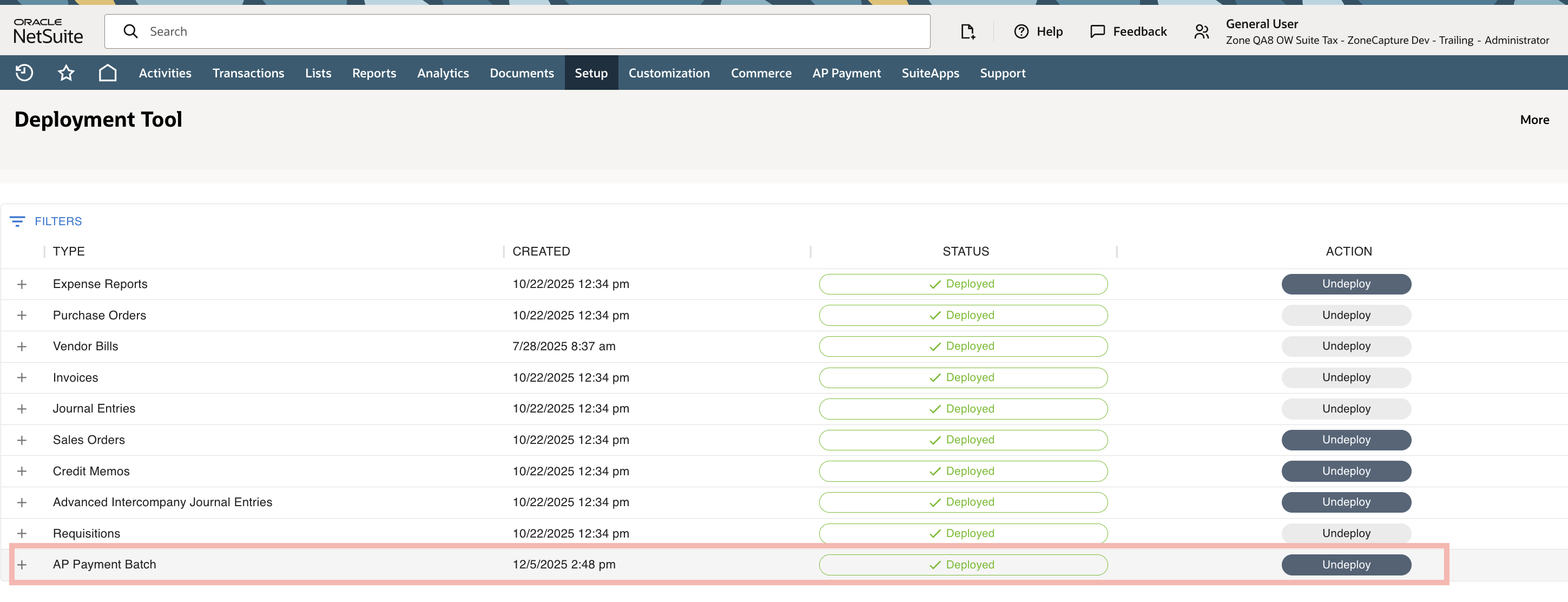The height and width of the screenshot is (602, 1568).
Task: Click the search magnifier icon
Action: coord(130,31)
